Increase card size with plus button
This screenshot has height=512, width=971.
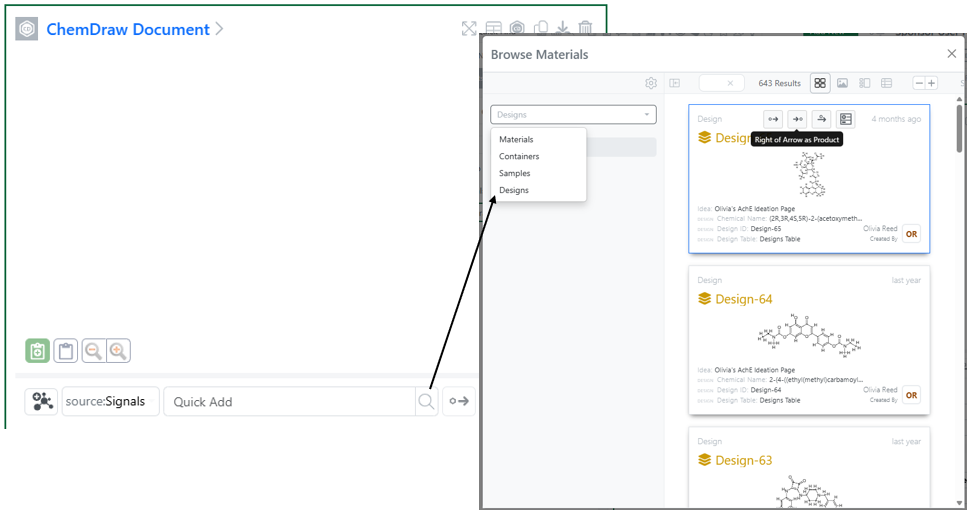coord(931,83)
